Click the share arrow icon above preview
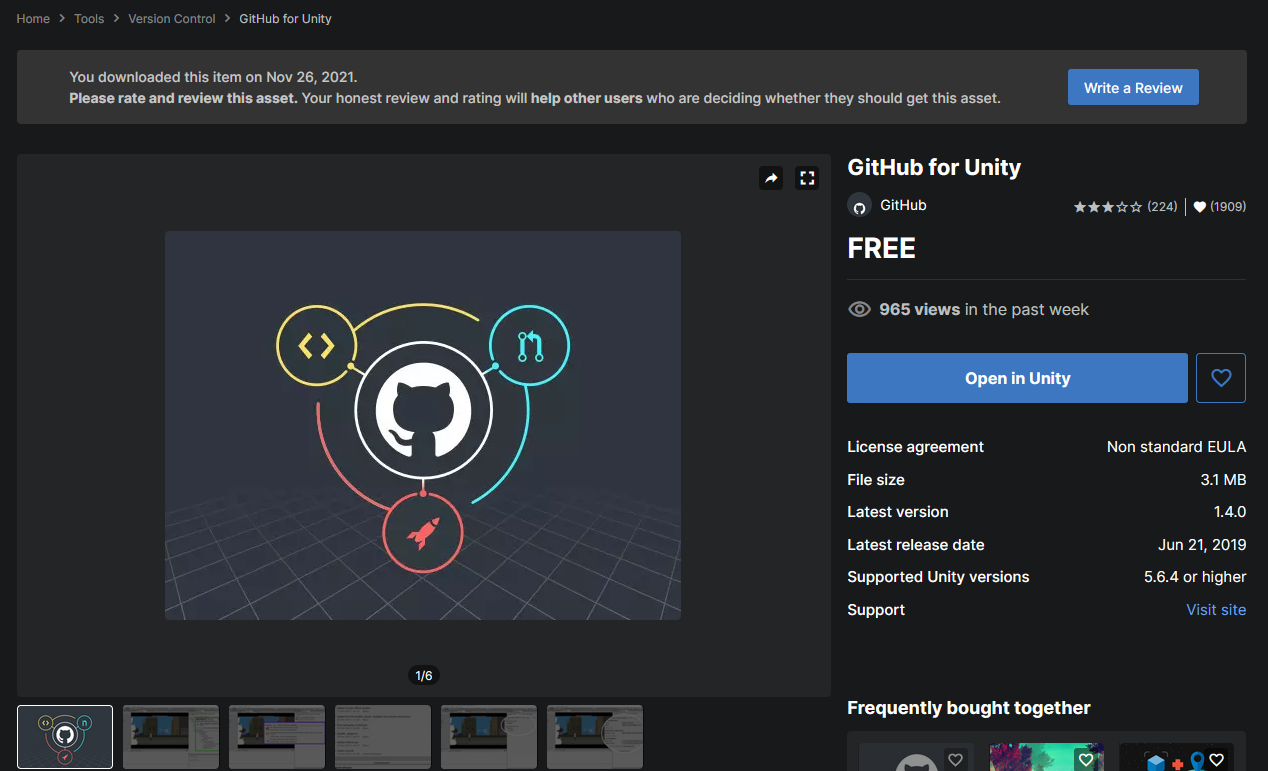The width and height of the screenshot is (1268, 771). (771, 178)
